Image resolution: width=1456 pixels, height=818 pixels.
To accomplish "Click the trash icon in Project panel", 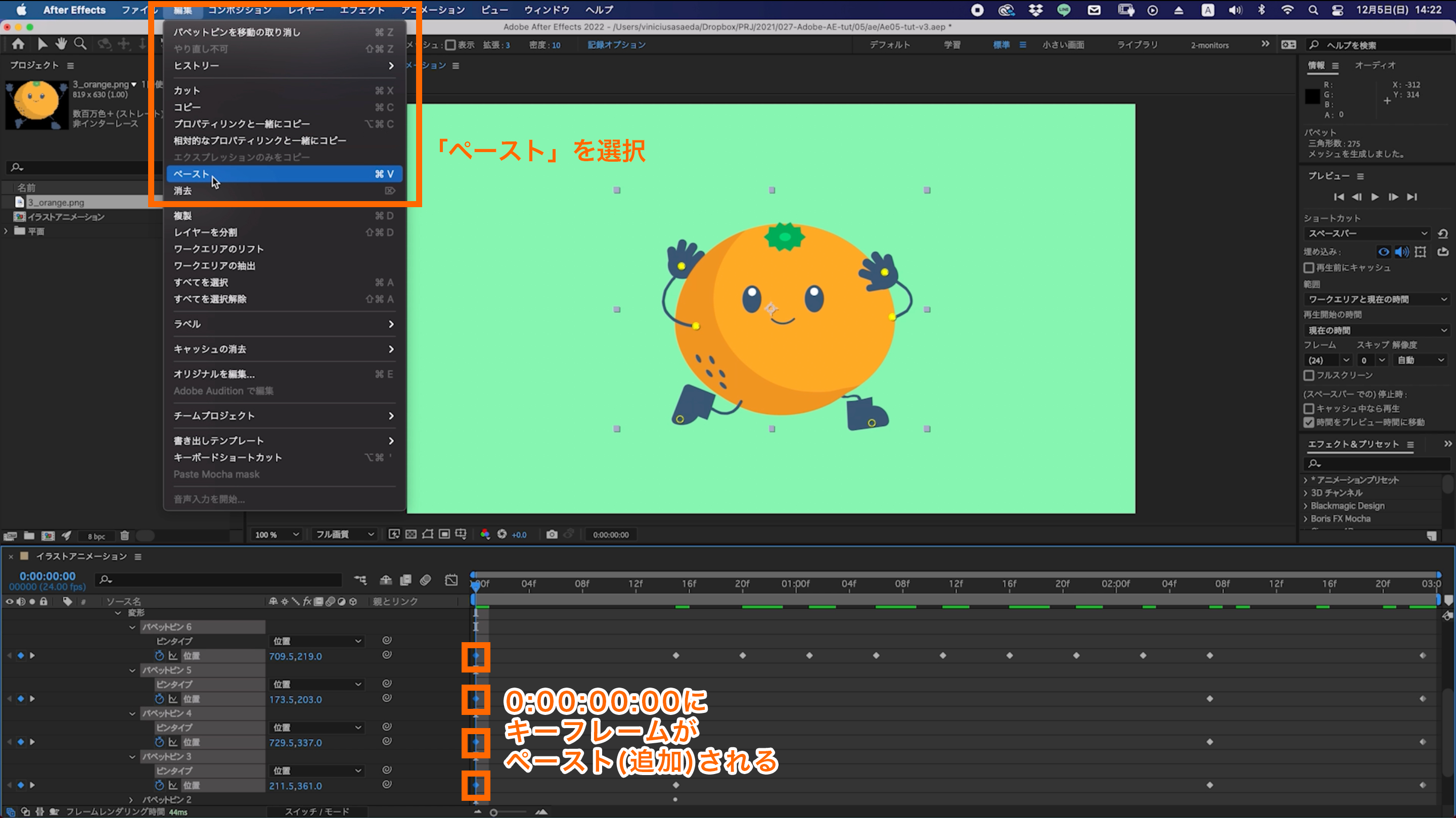I will tap(125, 536).
